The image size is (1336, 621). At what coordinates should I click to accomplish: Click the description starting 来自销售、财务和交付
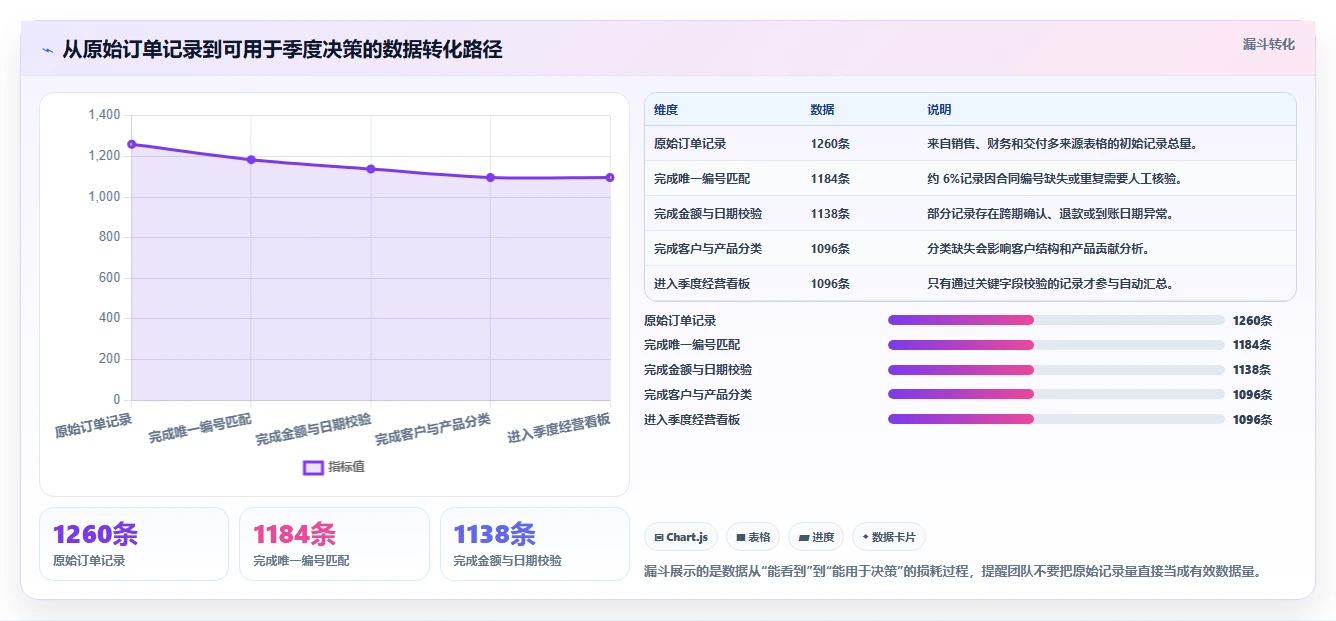click(x=1062, y=144)
